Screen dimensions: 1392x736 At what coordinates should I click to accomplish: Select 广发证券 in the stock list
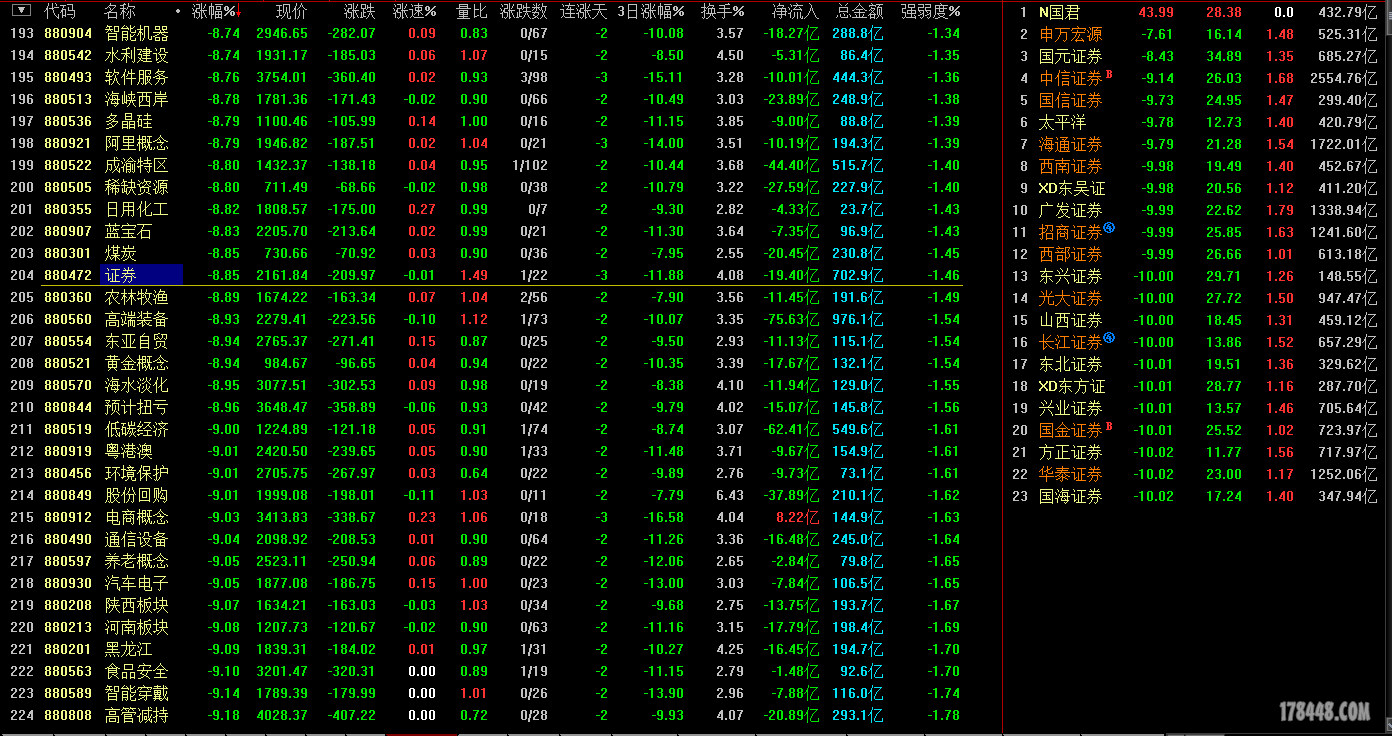(1071, 210)
